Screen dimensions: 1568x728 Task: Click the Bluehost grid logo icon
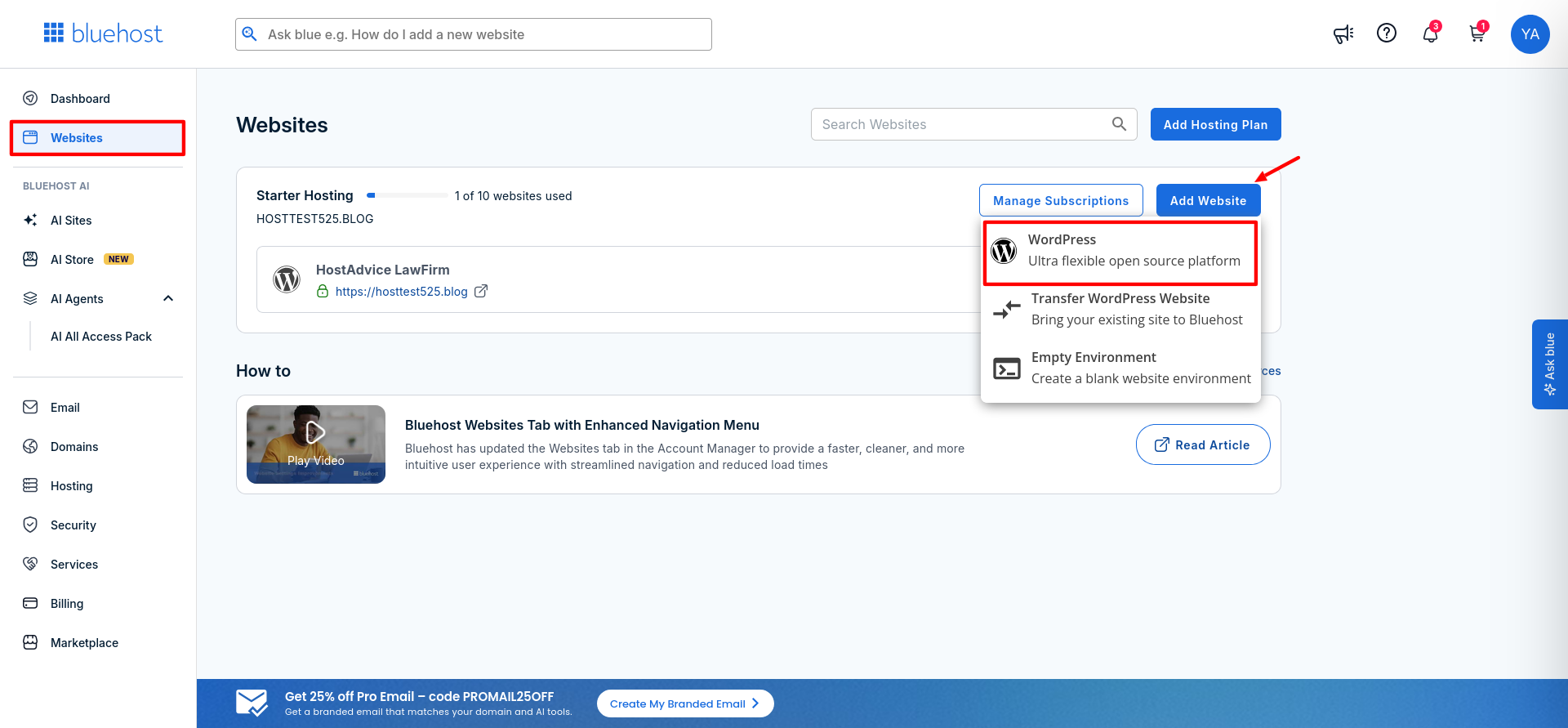54,33
